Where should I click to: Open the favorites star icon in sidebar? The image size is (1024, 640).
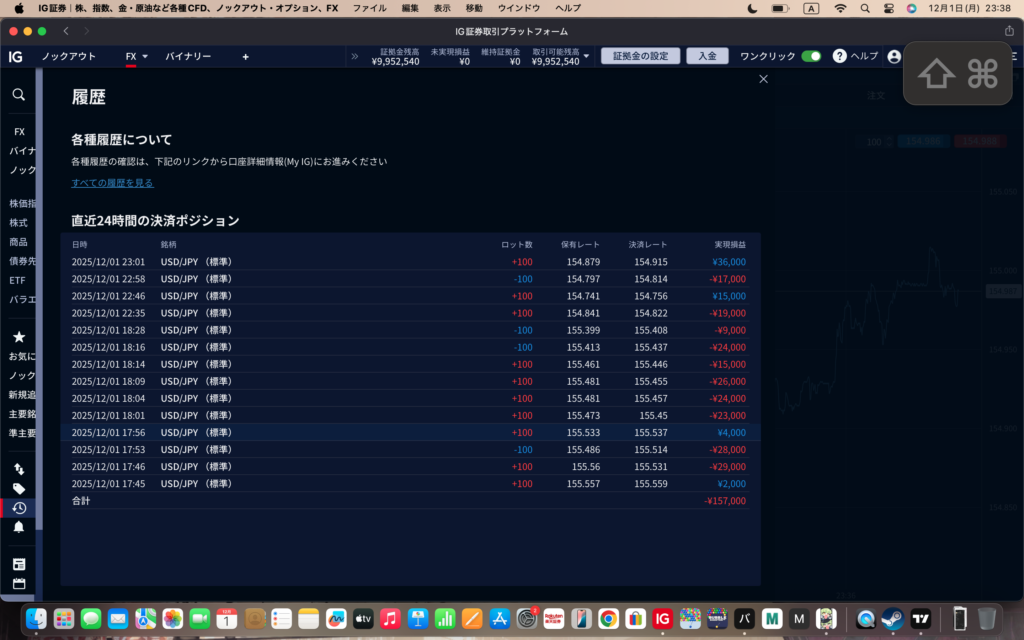pyautogui.click(x=18, y=337)
